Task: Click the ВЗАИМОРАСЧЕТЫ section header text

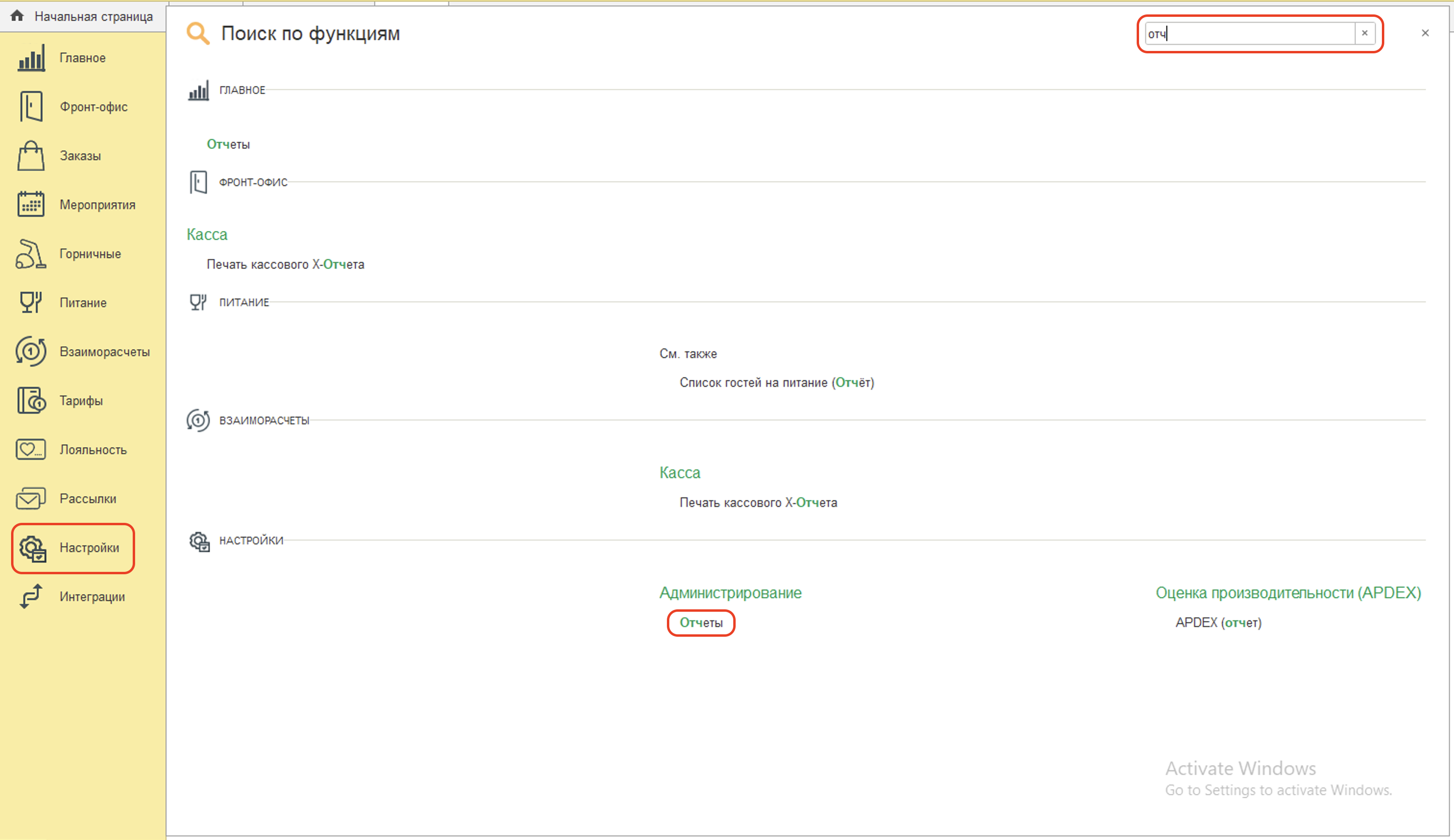Action: [264, 420]
